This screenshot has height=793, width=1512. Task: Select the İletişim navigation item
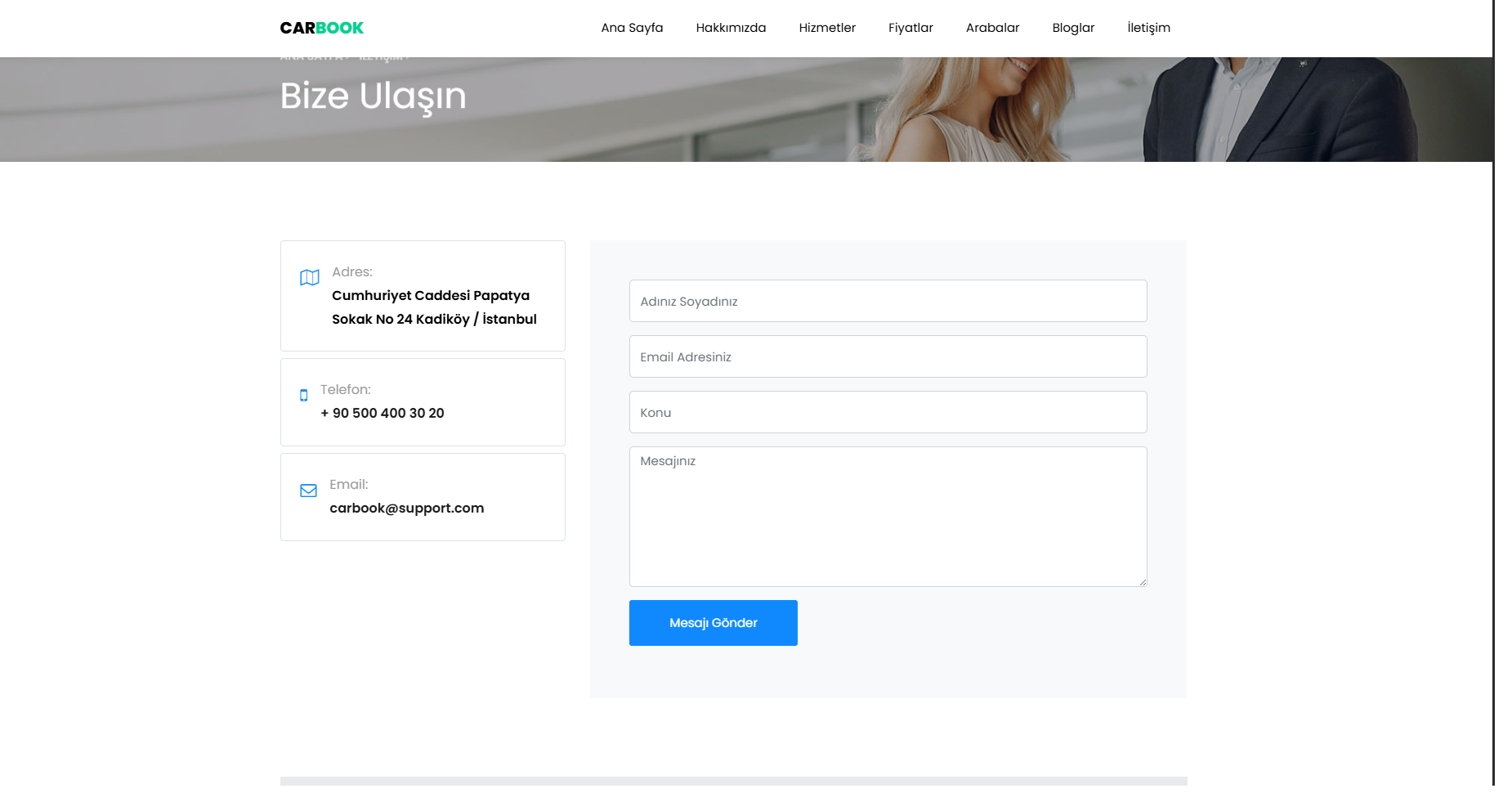click(x=1148, y=27)
